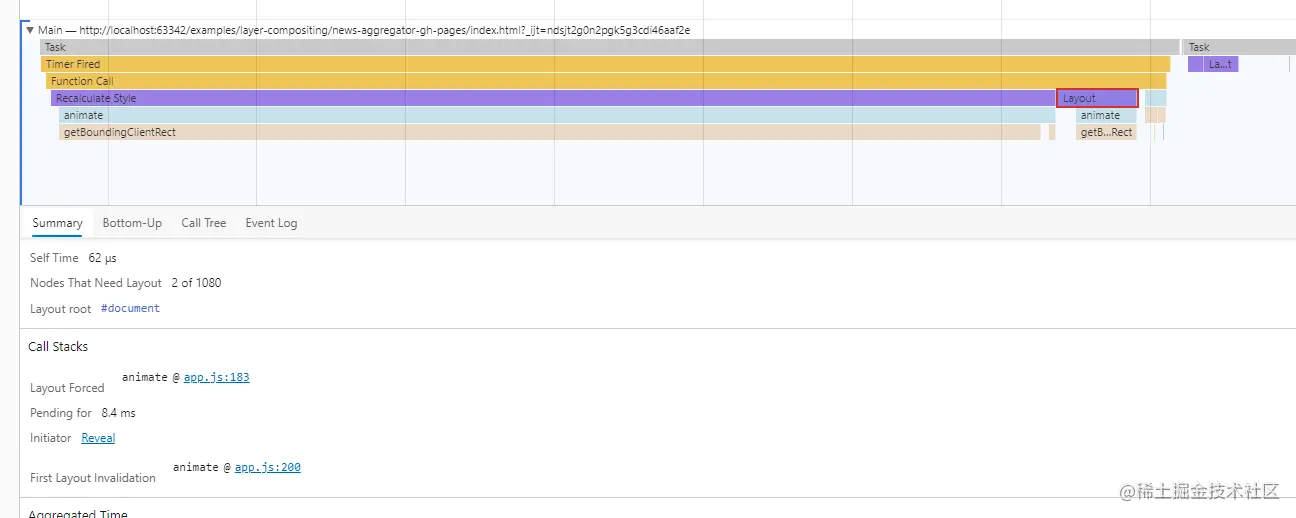Select the highlighted Layout event block
Image resolution: width=1296 pixels, height=518 pixels.
pos(1097,98)
